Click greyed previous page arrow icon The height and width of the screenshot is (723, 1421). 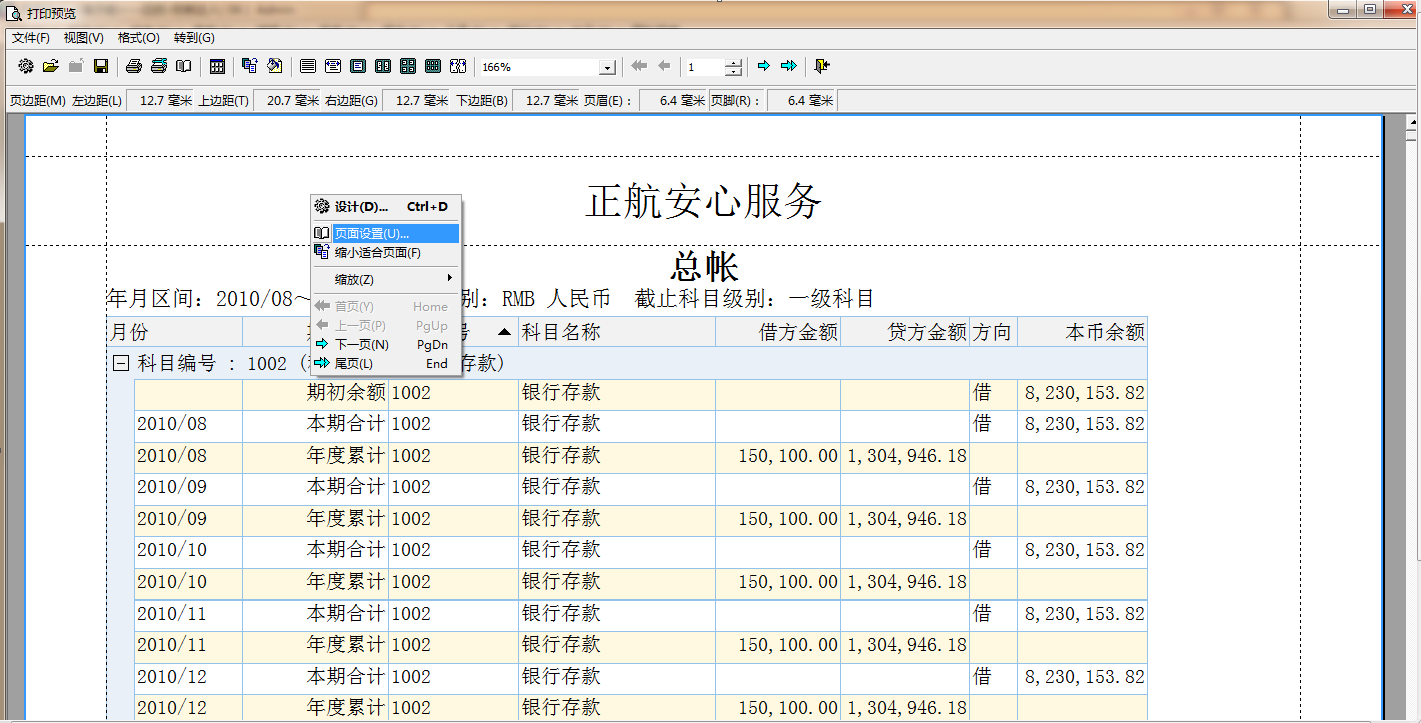coord(664,67)
